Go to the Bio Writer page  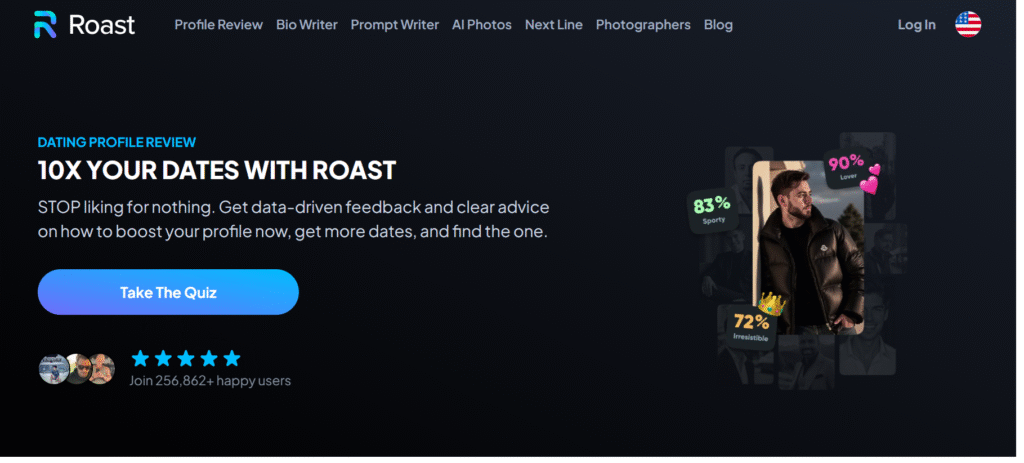[x=307, y=25]
